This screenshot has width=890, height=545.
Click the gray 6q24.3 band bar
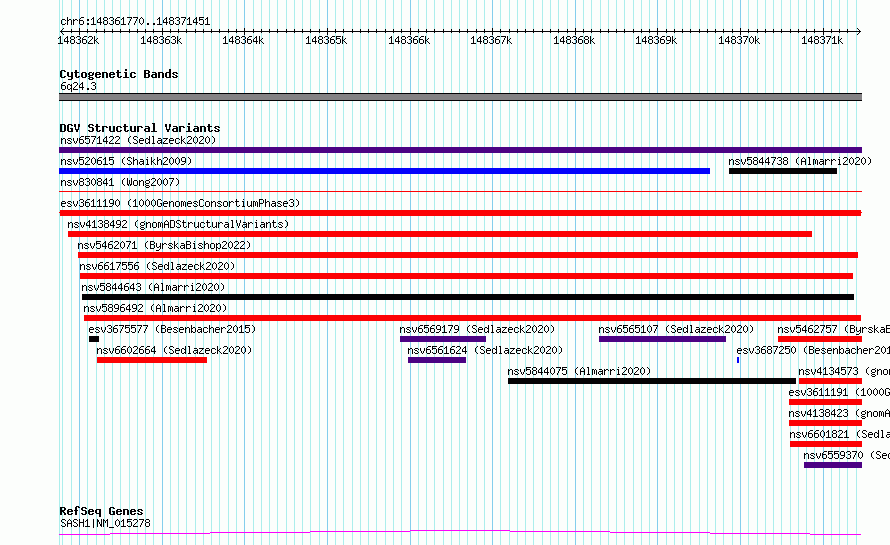pos(460,97)
